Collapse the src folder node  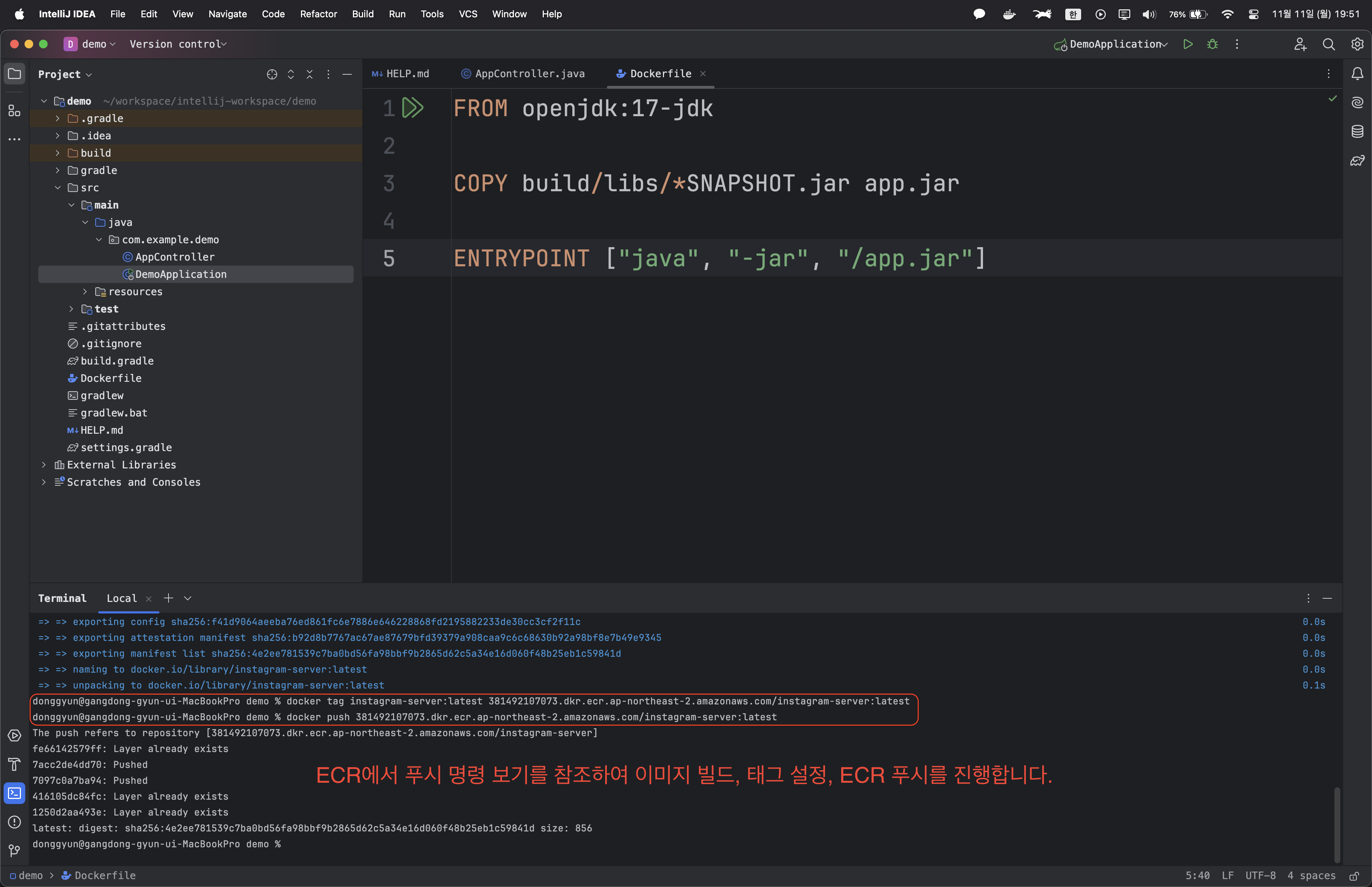(58, 188)
